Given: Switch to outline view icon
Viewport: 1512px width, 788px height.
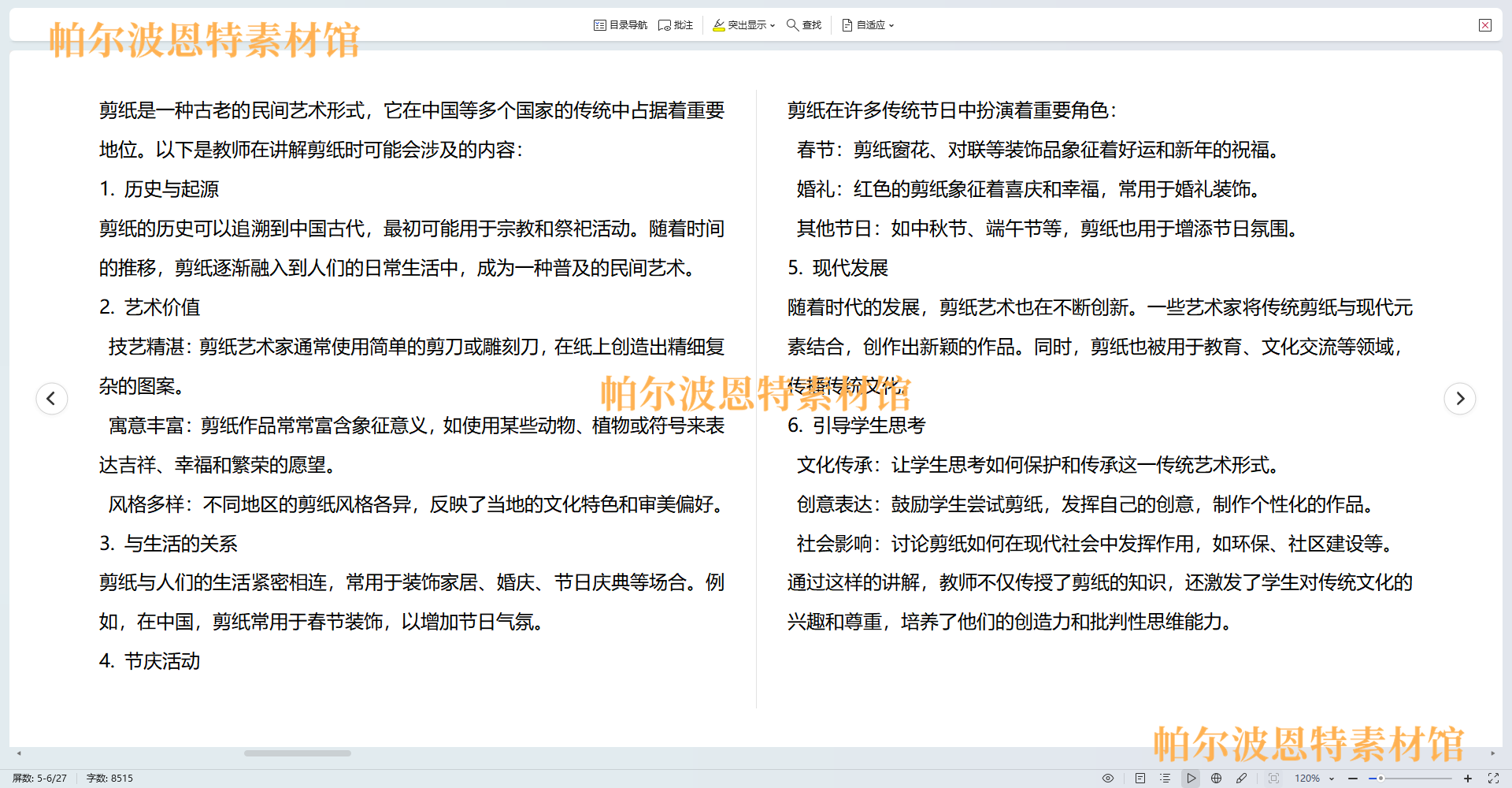Looking at the screenshot, I should tap(1165, 778).
